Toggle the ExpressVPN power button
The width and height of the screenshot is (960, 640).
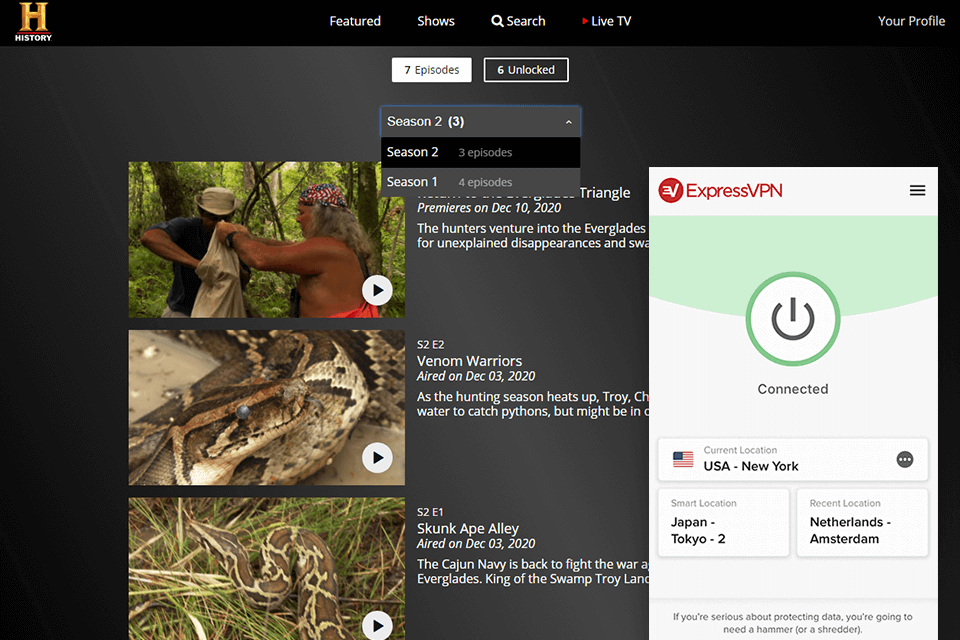793,319
